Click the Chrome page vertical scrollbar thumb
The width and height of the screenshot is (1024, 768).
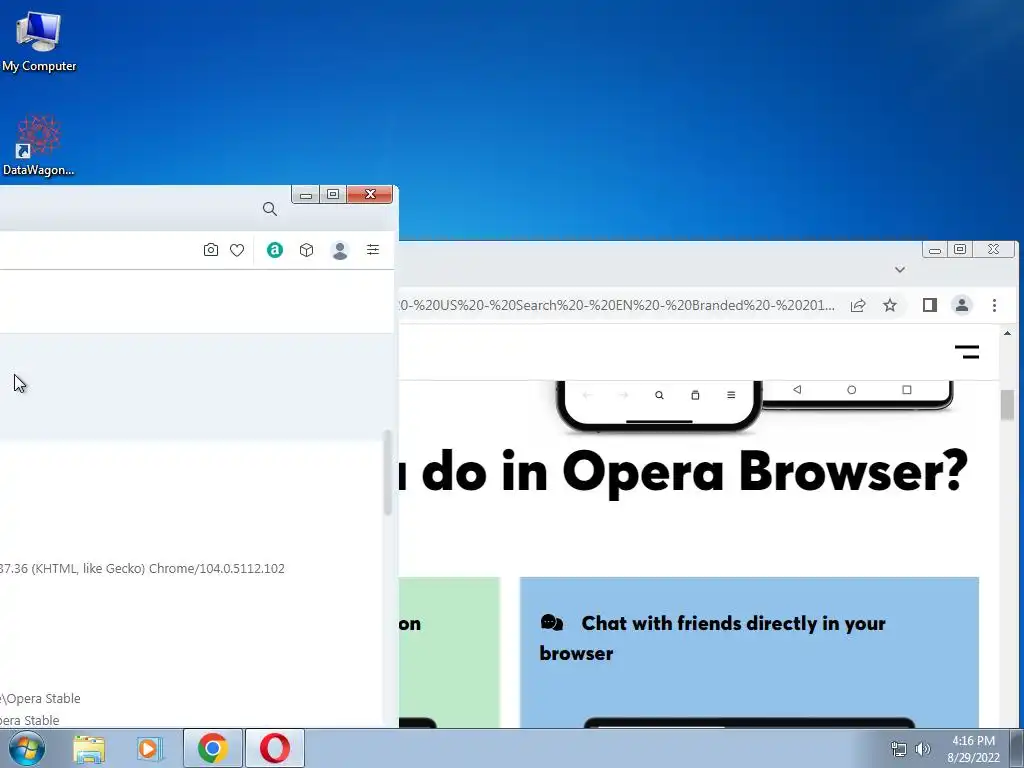(x=1007, y=405)
